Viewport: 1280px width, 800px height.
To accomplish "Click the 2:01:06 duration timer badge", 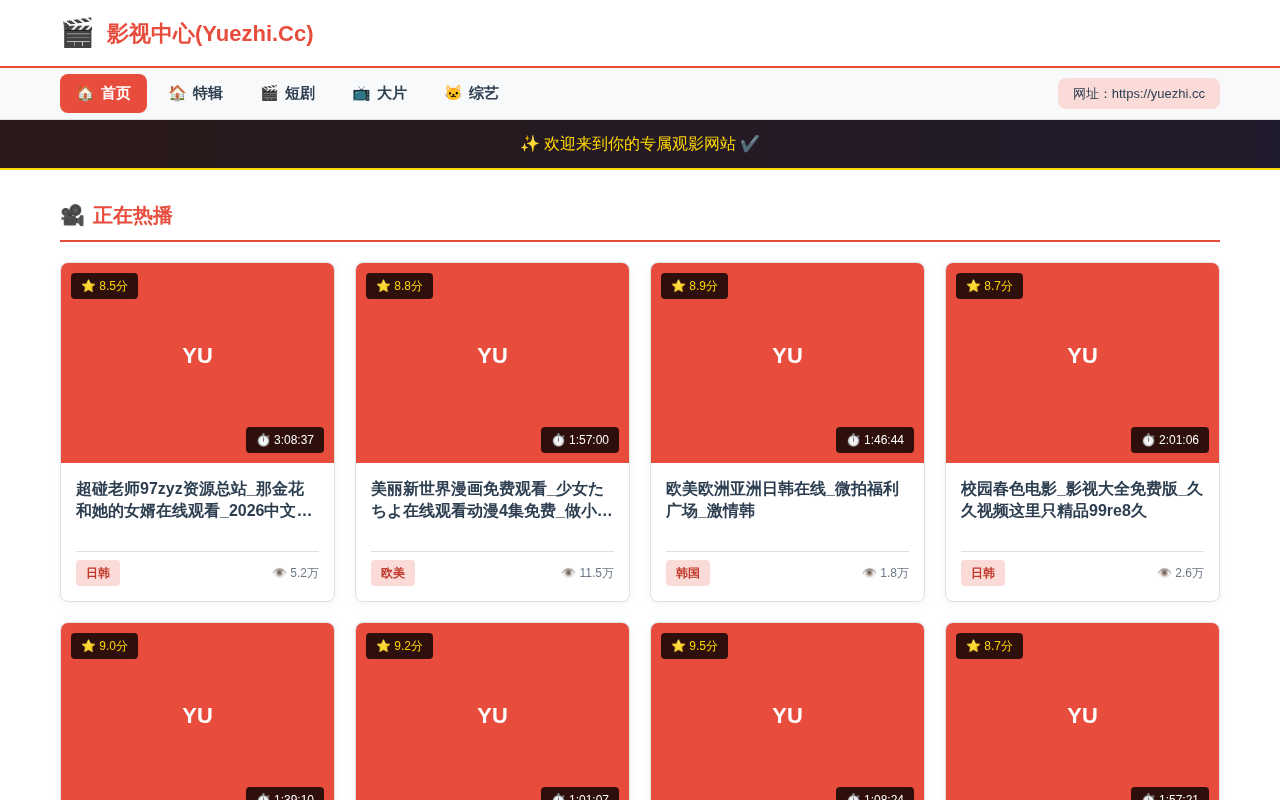I will [1170, 440].
